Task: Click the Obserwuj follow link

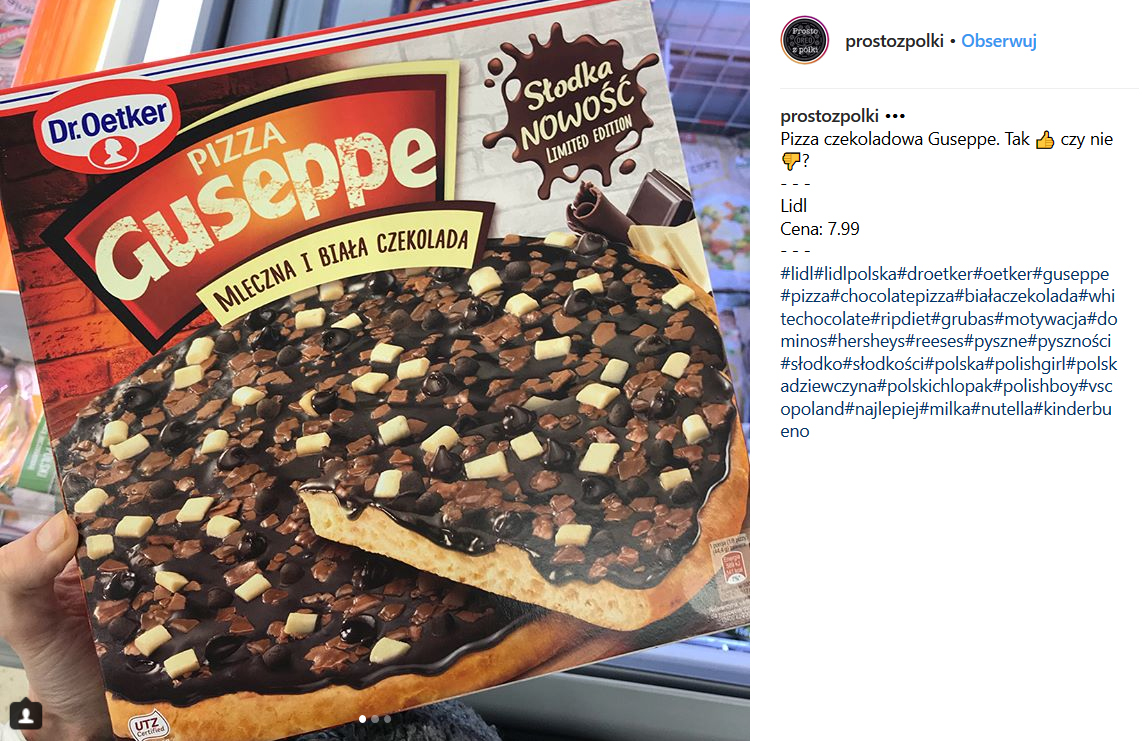Action: 999,41
